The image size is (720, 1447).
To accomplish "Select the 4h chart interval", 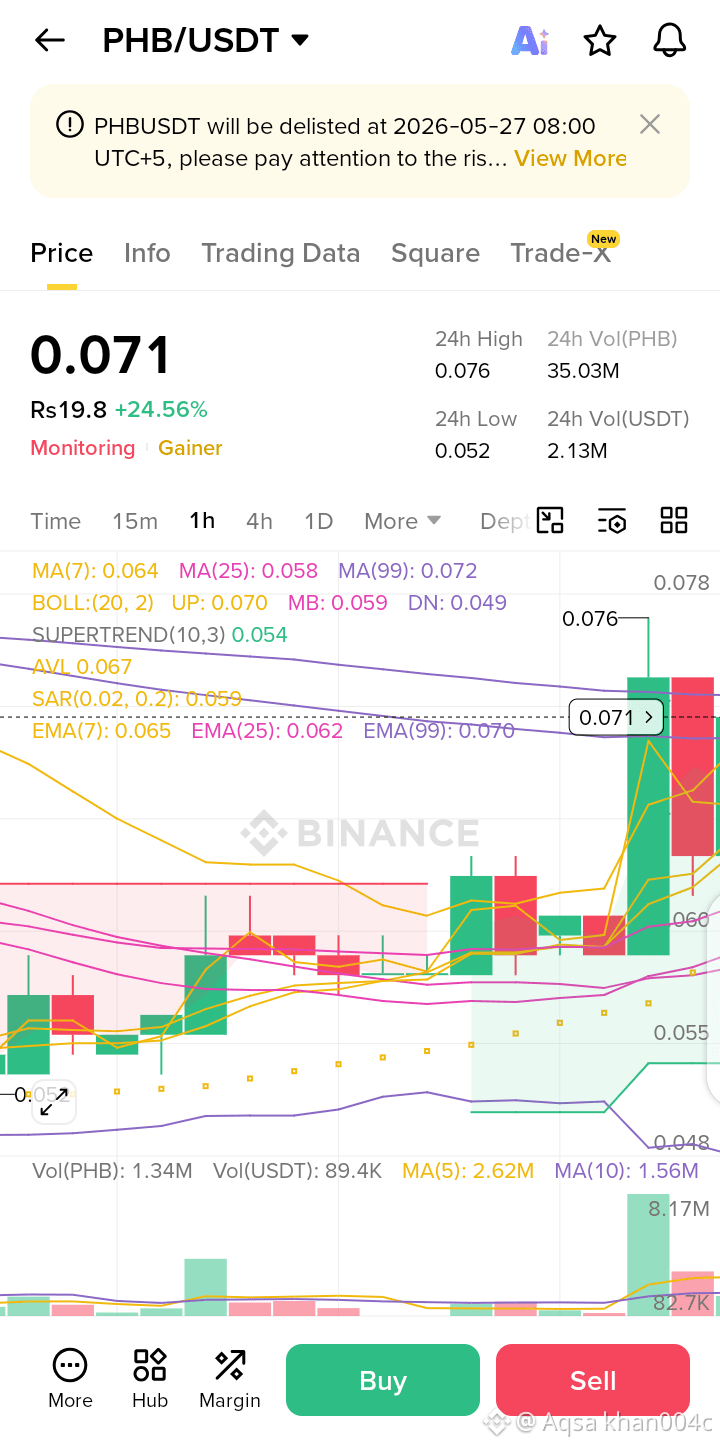I will coord(259,521).
